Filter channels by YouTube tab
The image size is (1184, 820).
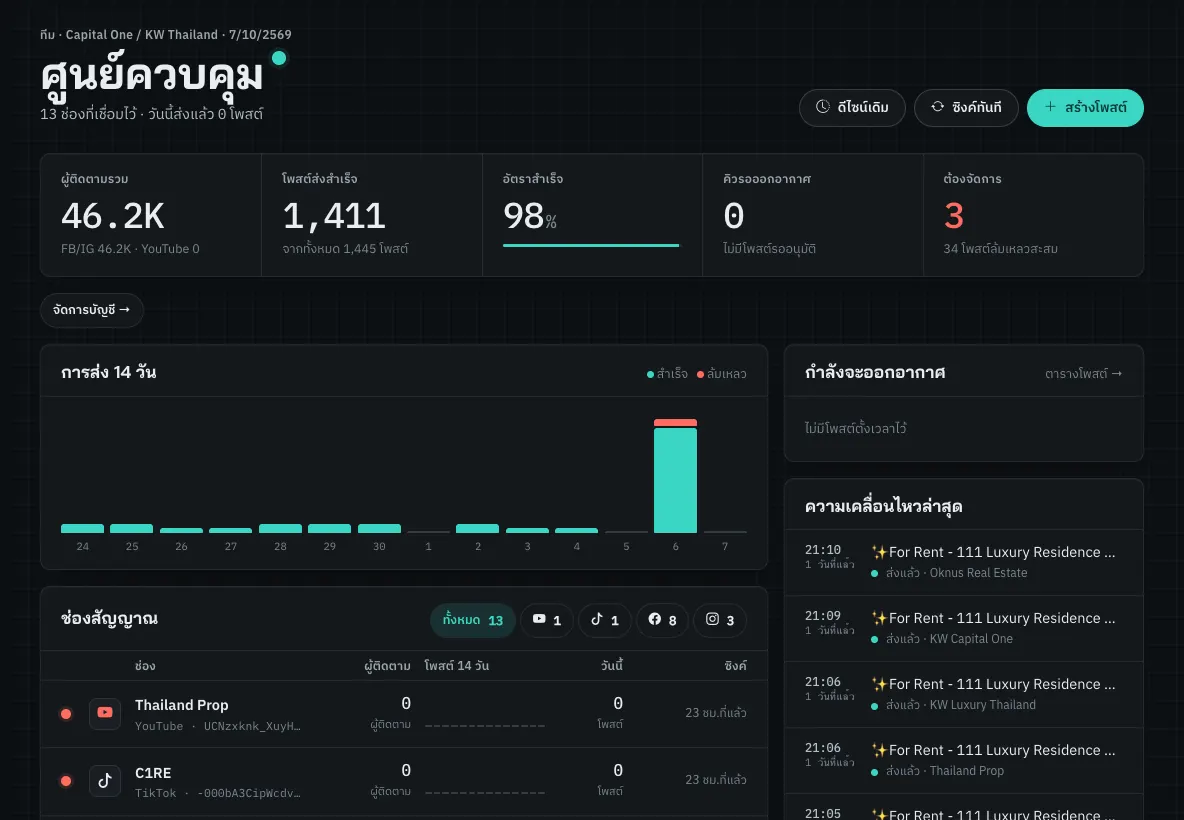[x=547, y=620]
